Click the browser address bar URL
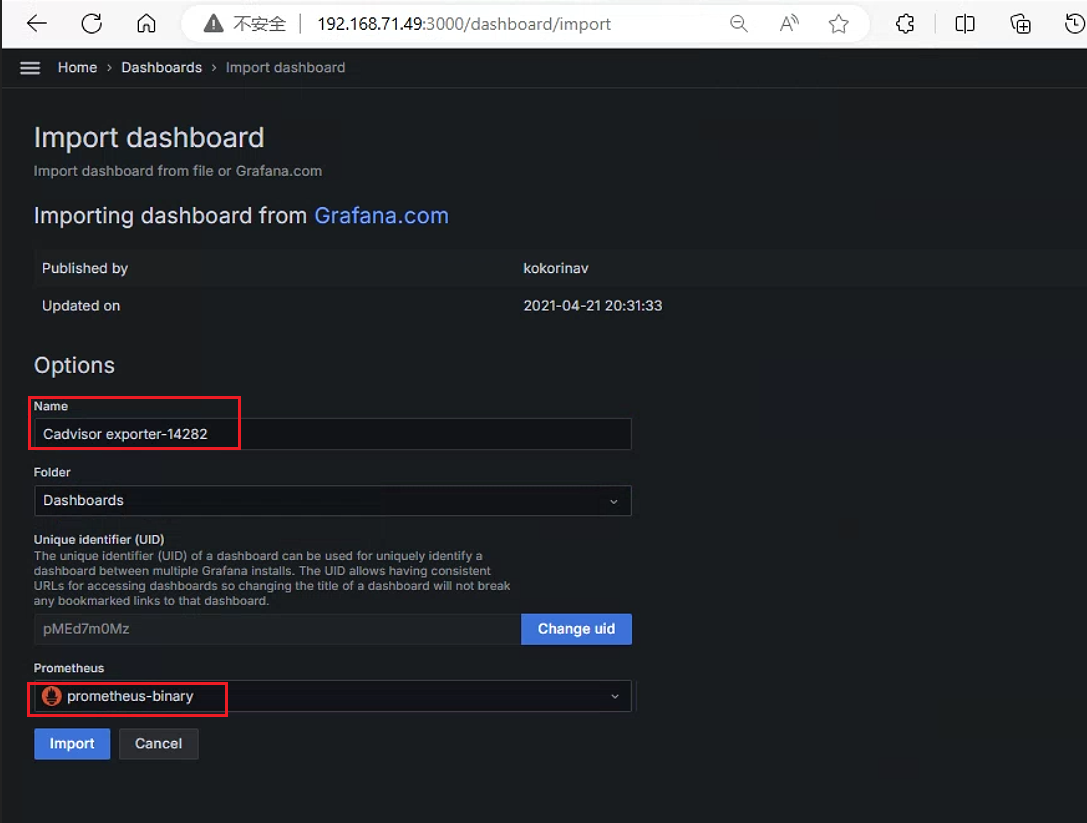 point(464,24)
